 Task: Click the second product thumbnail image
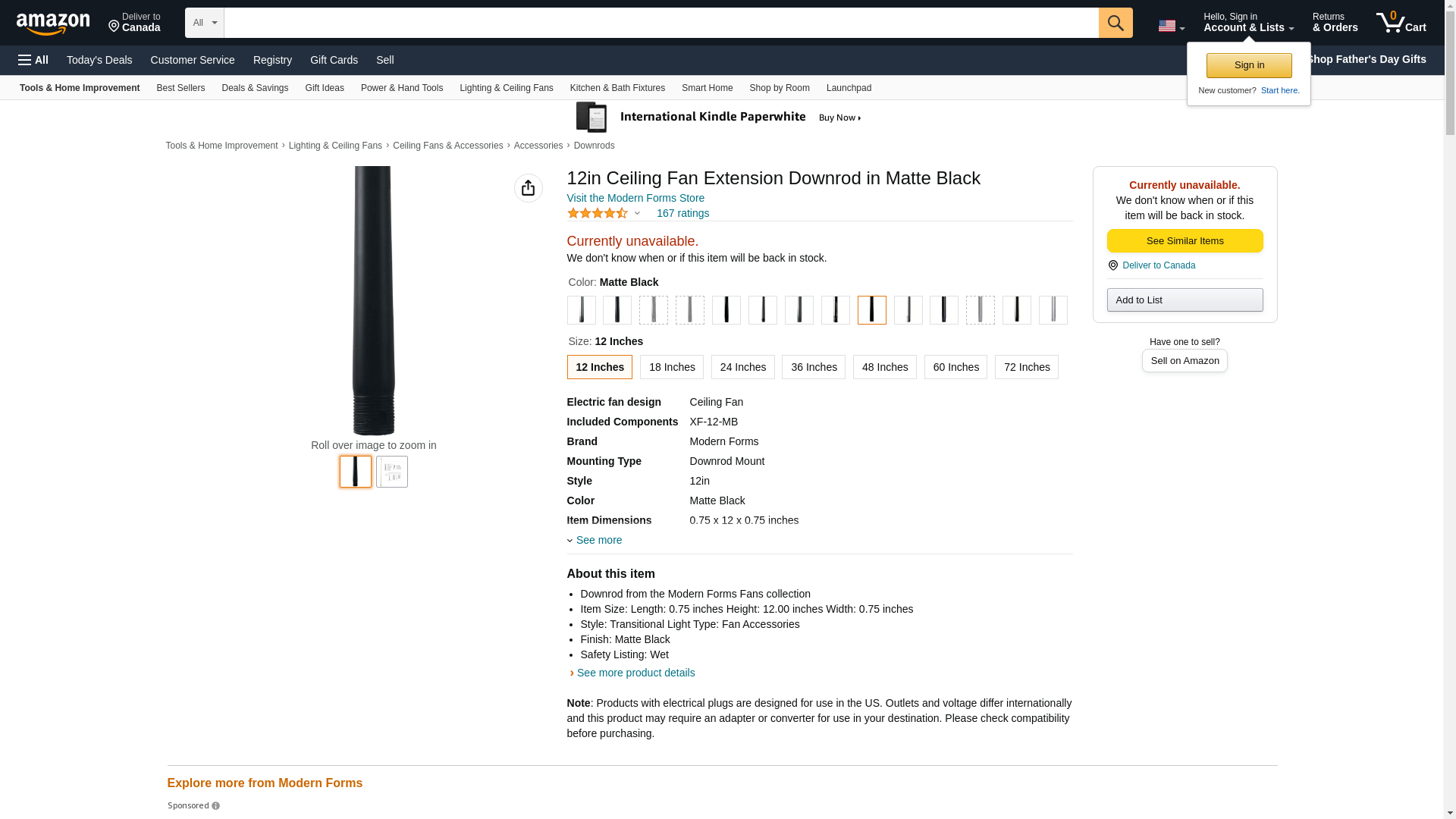(392, 472)
